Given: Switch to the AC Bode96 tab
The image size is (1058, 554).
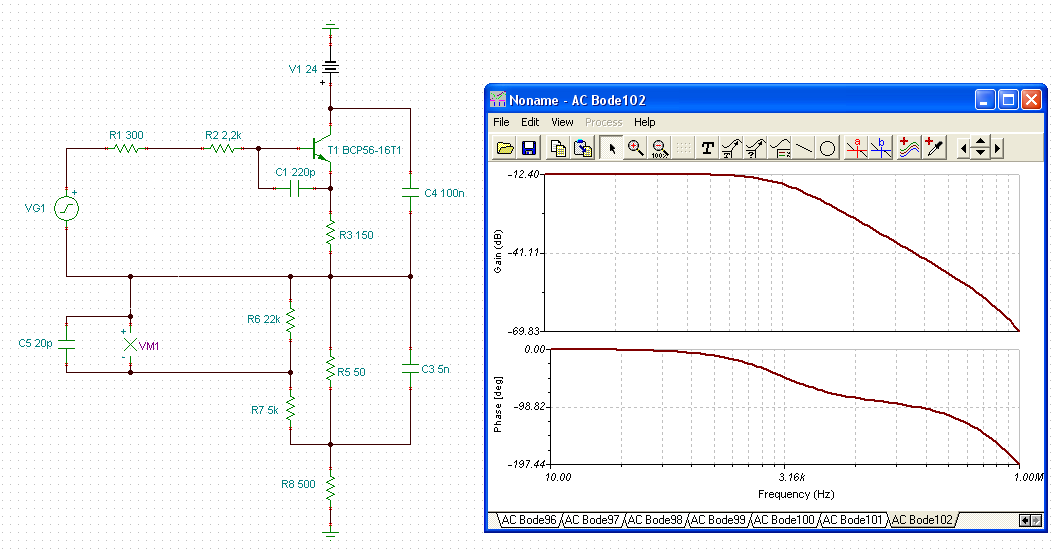Looking at the screenshot, I should (529, 520).
